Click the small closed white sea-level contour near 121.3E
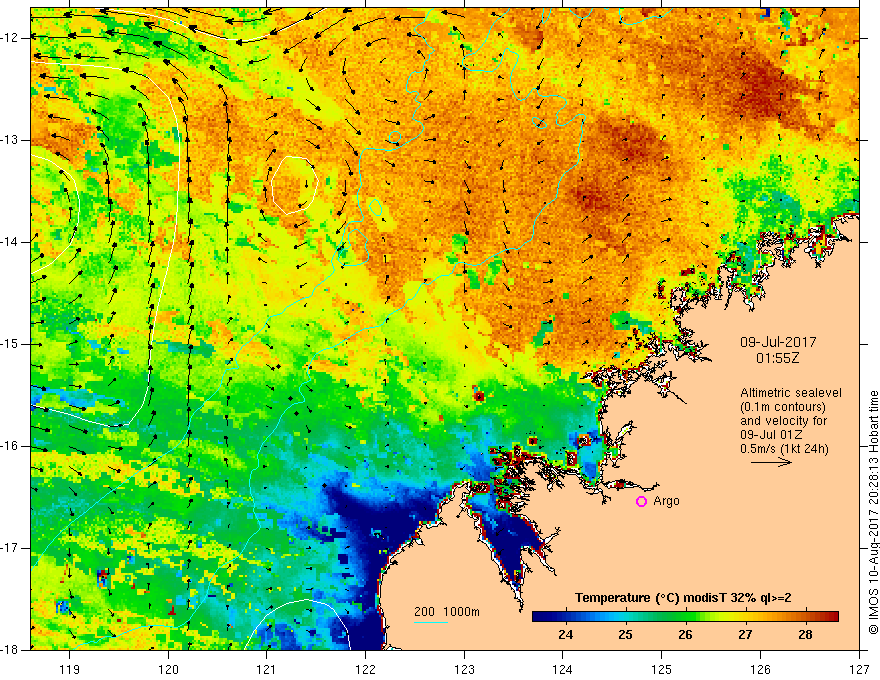 tap(295, 185)
